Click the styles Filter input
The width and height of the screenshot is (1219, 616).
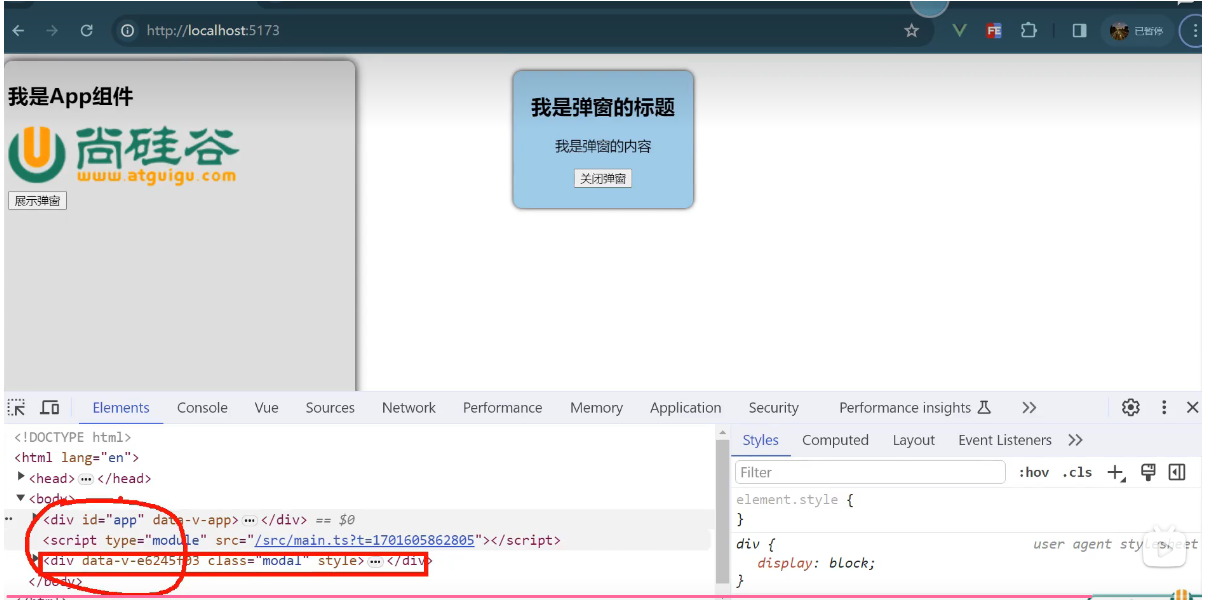point(870,472)
